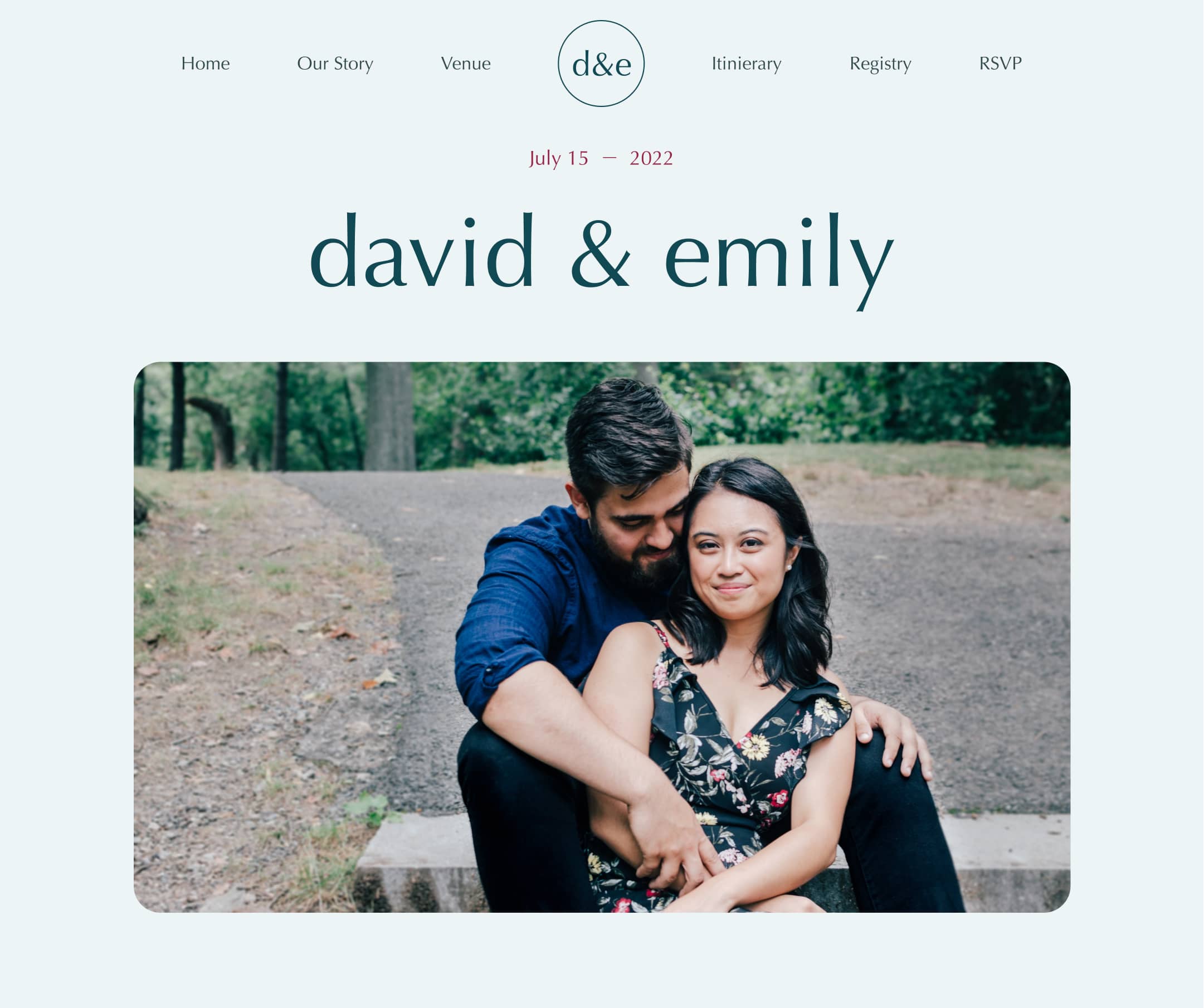
Task: Toggle visibility of the date display
Action: (602, 158)
